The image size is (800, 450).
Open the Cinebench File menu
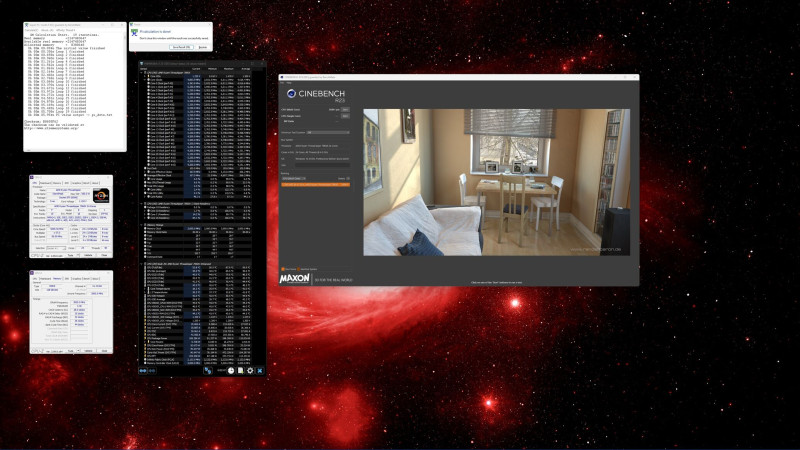pyautogui.click(x=282, y=83)
